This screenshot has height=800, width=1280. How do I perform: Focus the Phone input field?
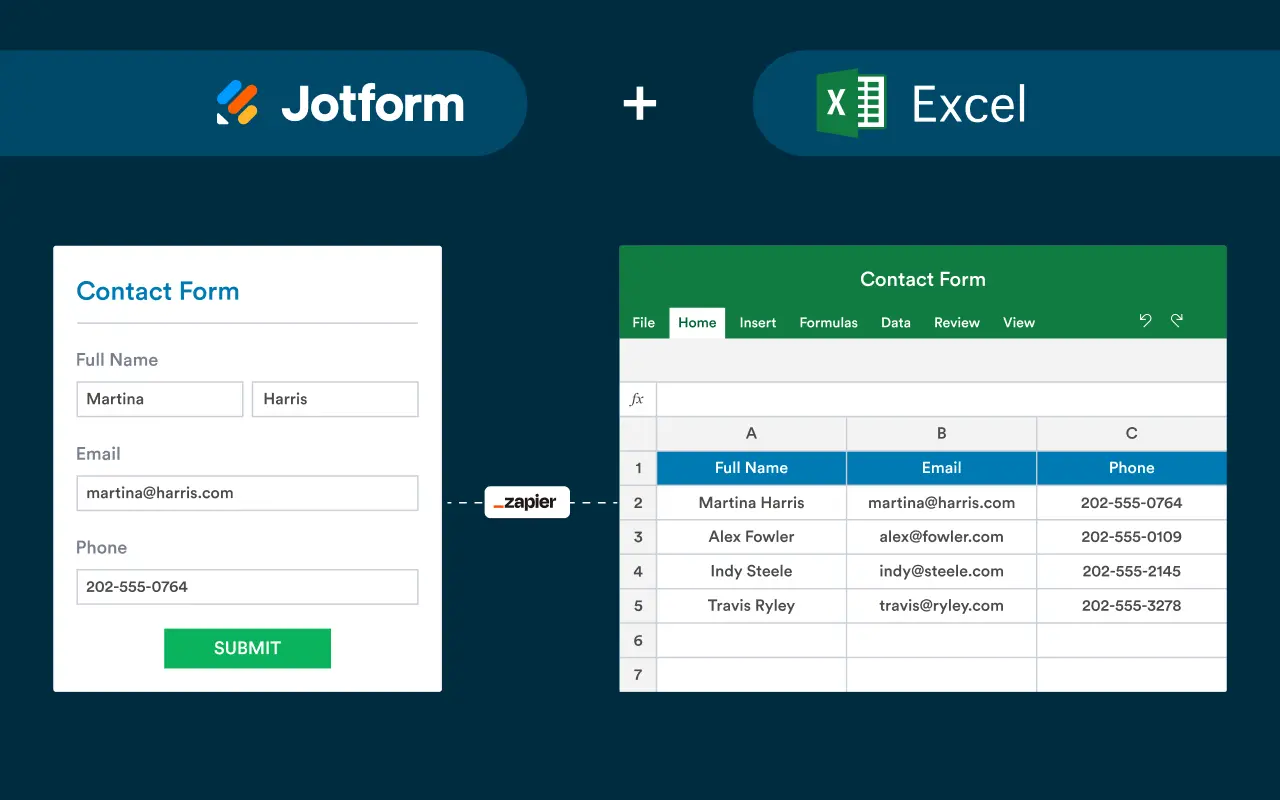tap(247, 587)
